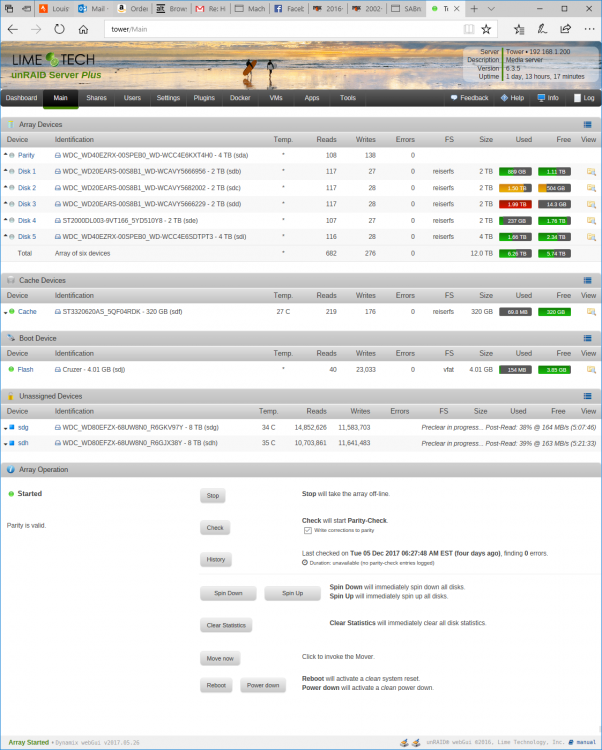Open the Disk 3 browse folder icon
602x750 pixels.
point(591,204)
